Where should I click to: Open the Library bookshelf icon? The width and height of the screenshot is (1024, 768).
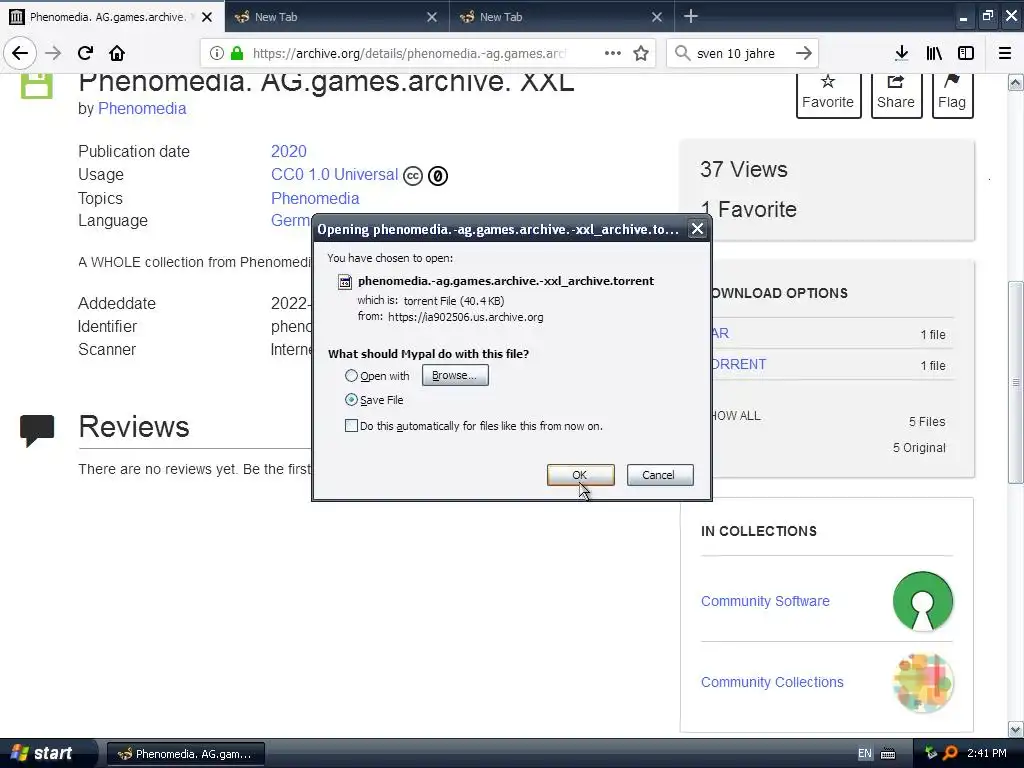[934, 53]
